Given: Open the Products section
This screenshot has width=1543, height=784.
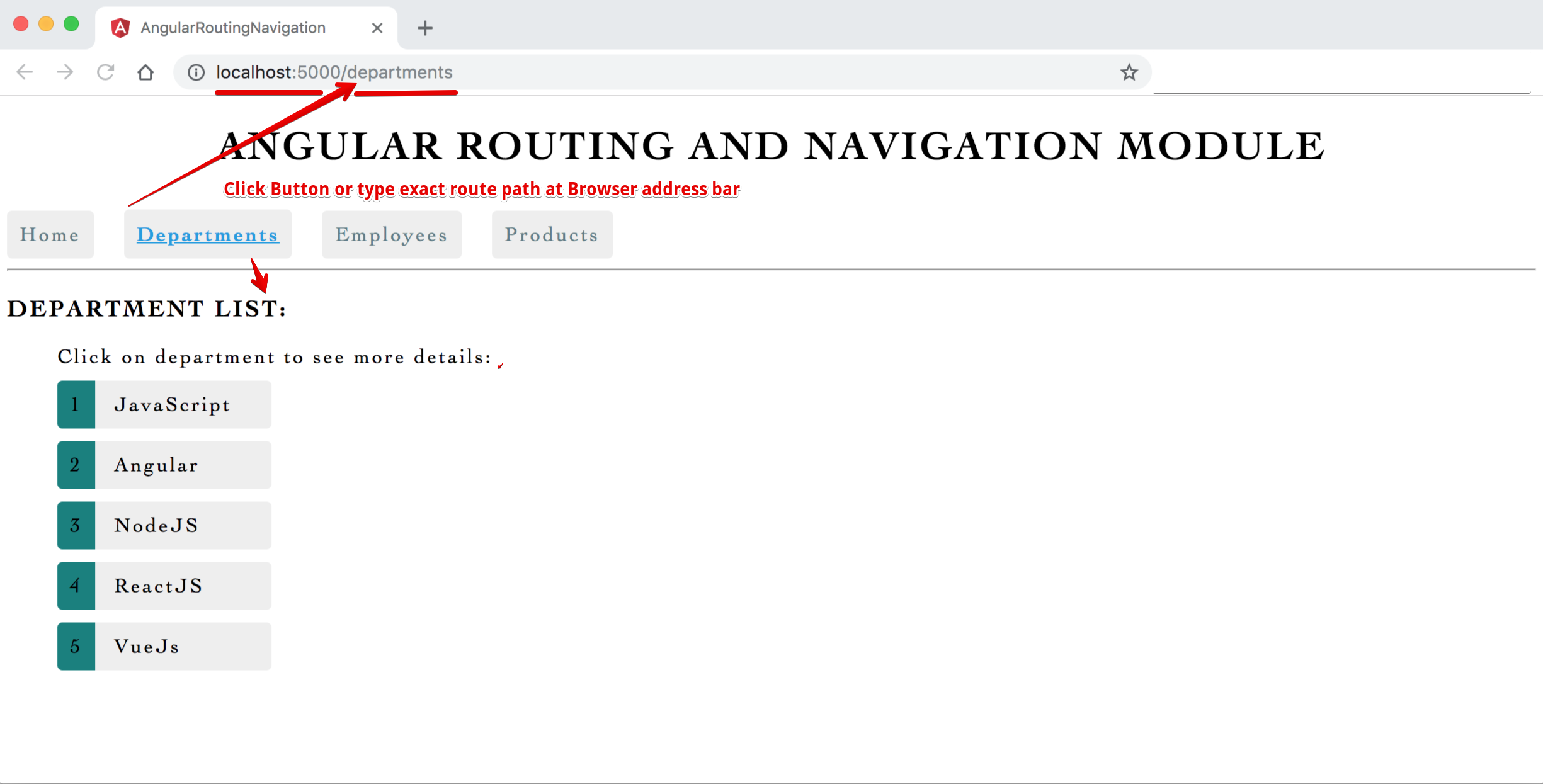Looking at the screenshot, I should 552,234.
